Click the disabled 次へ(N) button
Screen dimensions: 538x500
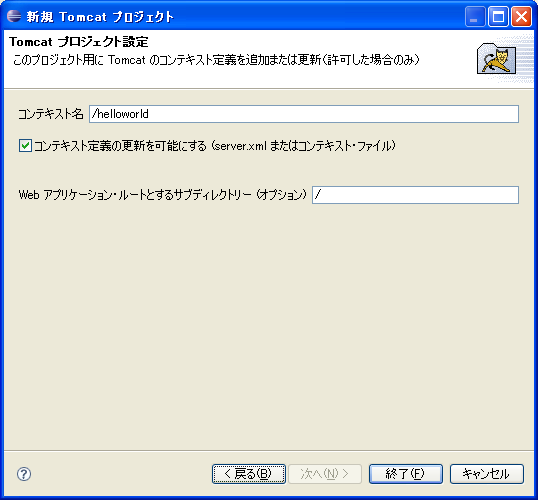click(325, 474)
